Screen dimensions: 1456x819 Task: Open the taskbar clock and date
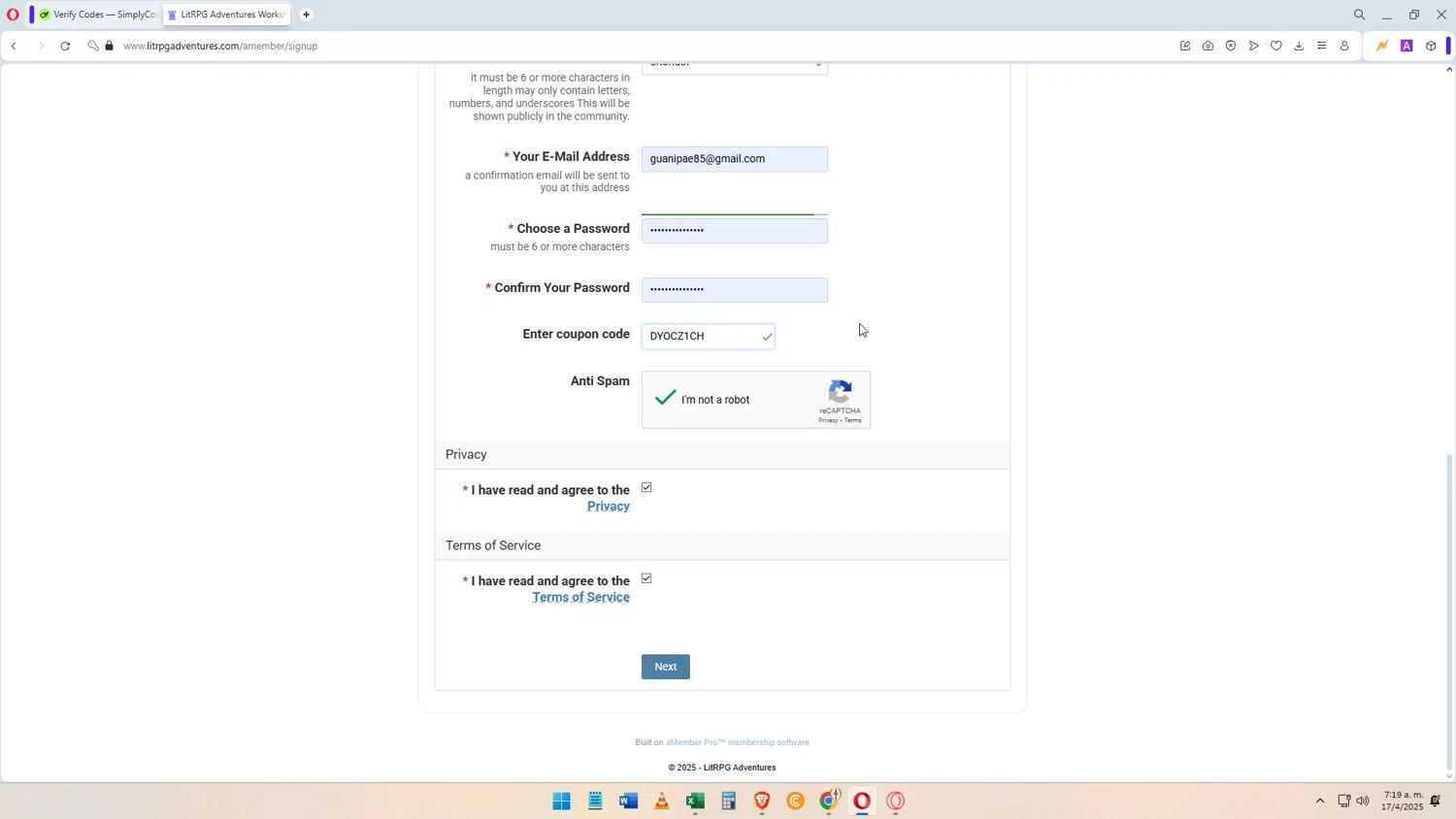[1402, 801]
